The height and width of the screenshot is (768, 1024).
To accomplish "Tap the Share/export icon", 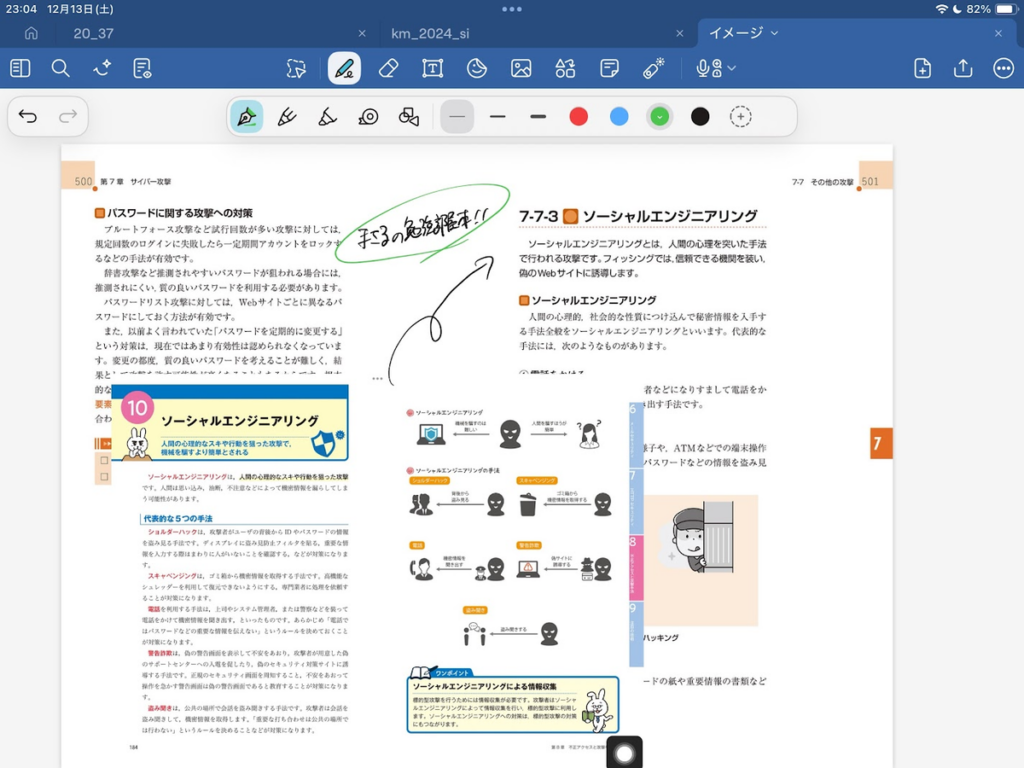I will pos(963,68).
